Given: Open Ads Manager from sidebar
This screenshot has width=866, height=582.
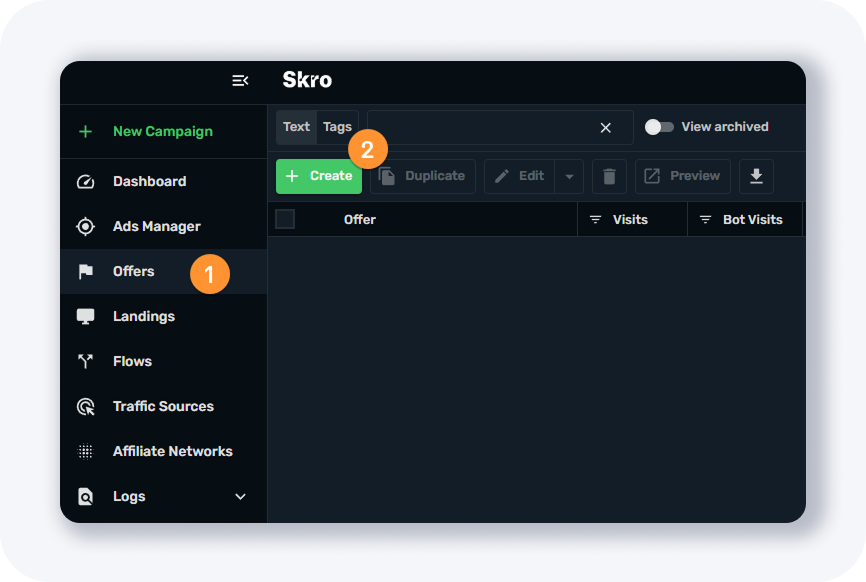Looking at the screenshot, I should click(156, 226).
